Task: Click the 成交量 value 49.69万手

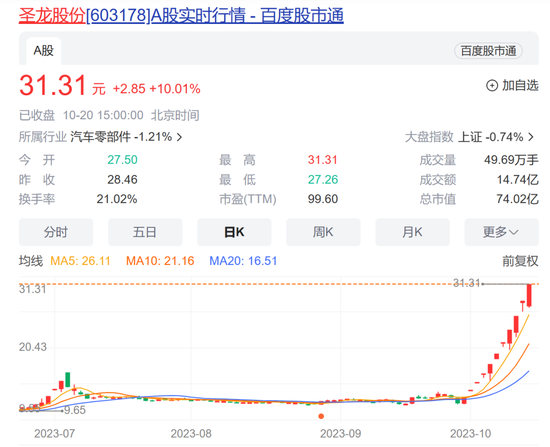Action: pyautogui.click(x=511, y=160)
